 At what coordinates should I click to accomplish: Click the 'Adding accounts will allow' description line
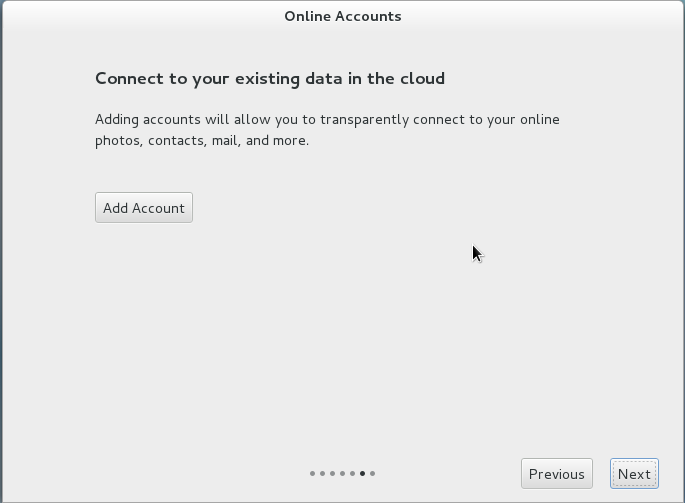pos(327,120)
